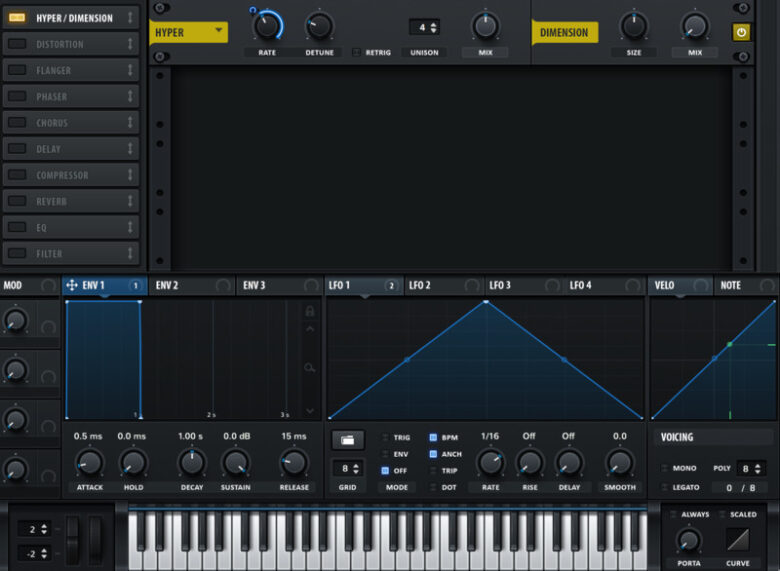The width and height of the screenshot is (780, 571).
Task: Select the LFO 2 tab
Action: [x=444, y=286]
